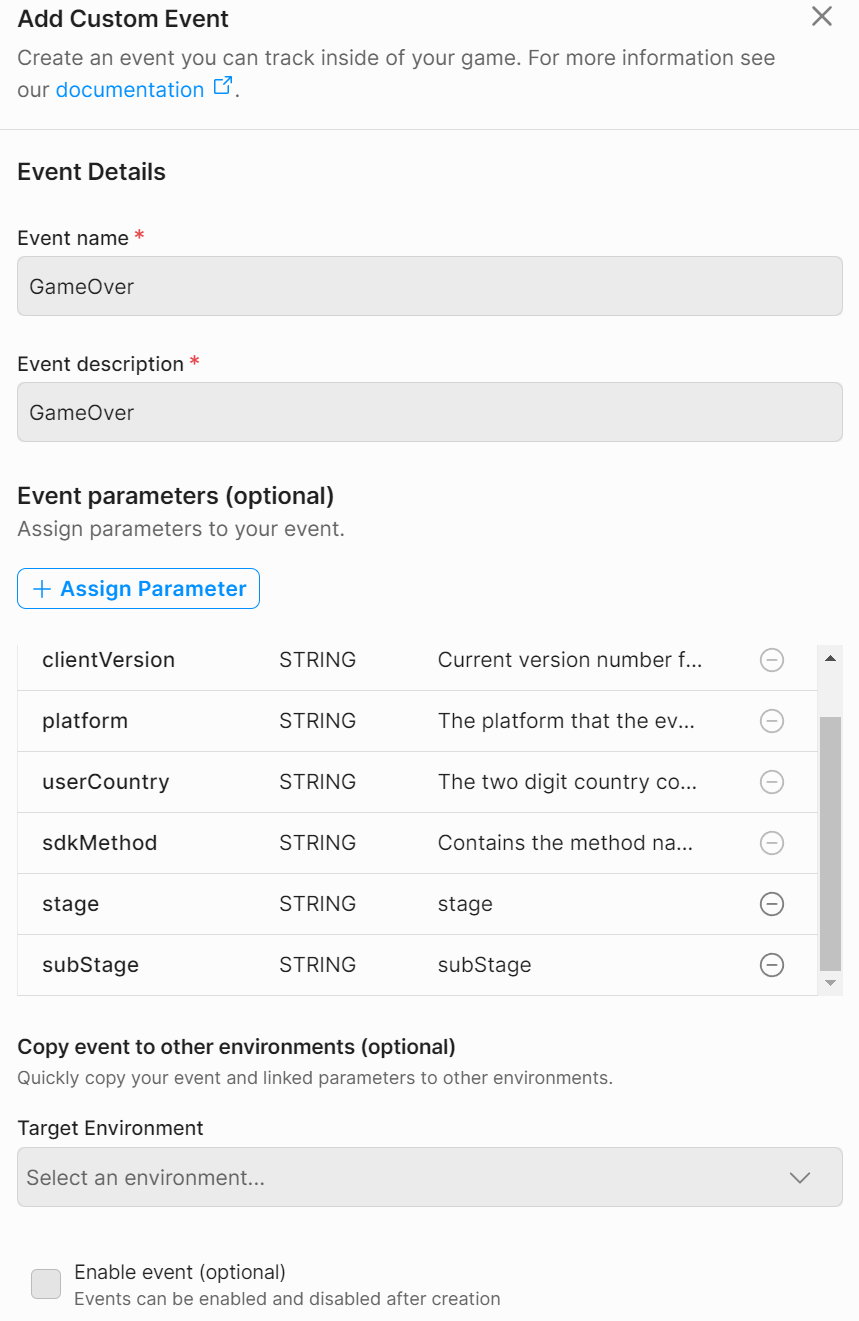
Task: Click the parameter list scrollbar thumb
Action: [830, 844]
